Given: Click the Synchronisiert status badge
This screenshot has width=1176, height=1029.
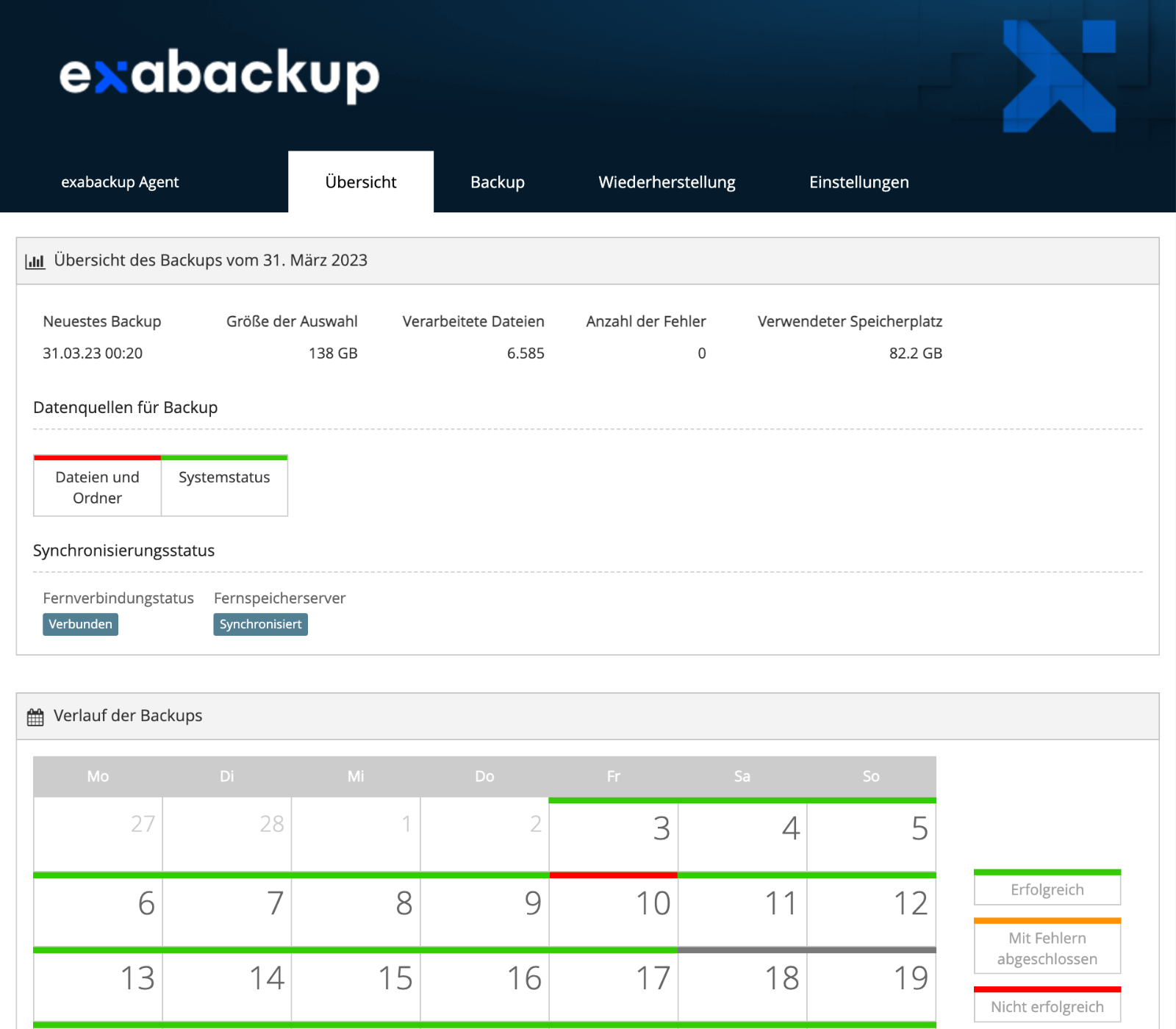Looking at the screenshot, I should (260, 624).
